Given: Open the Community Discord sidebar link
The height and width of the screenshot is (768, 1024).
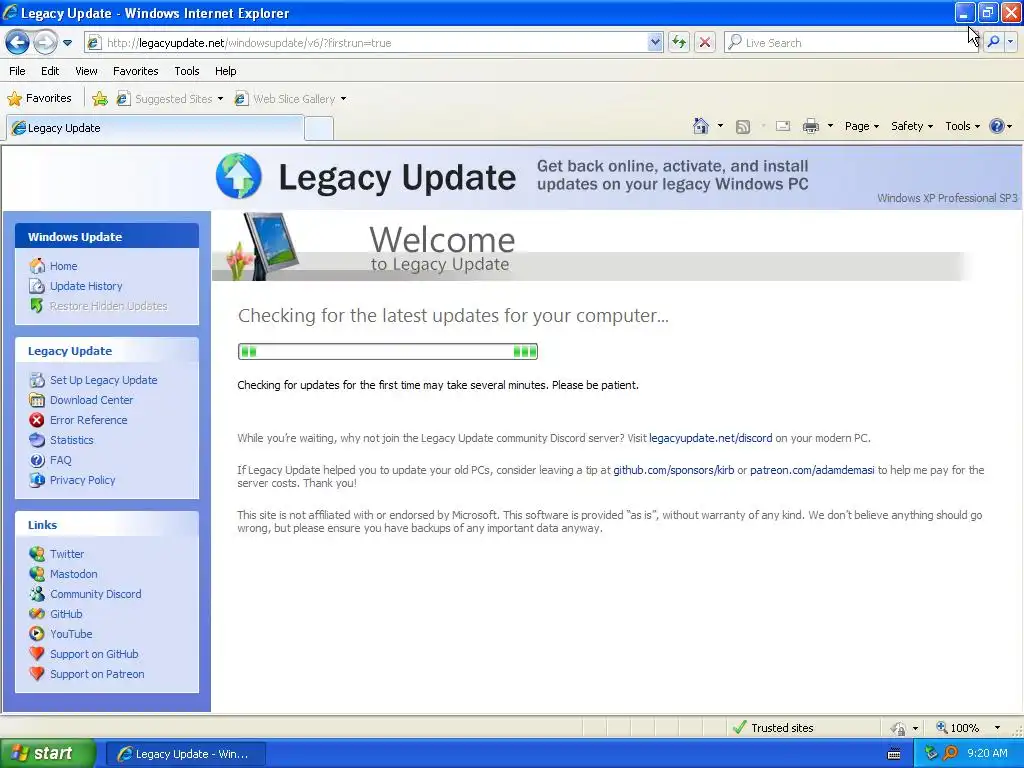Looking at the screenshot, I should pos(95,594).
